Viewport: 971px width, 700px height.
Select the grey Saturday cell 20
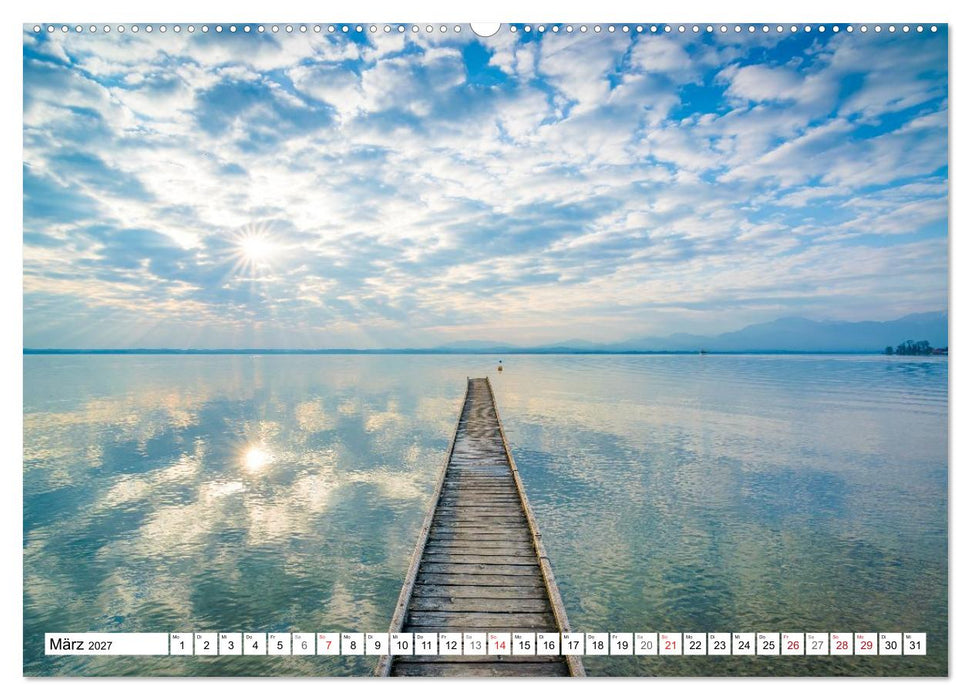point(646,644)
